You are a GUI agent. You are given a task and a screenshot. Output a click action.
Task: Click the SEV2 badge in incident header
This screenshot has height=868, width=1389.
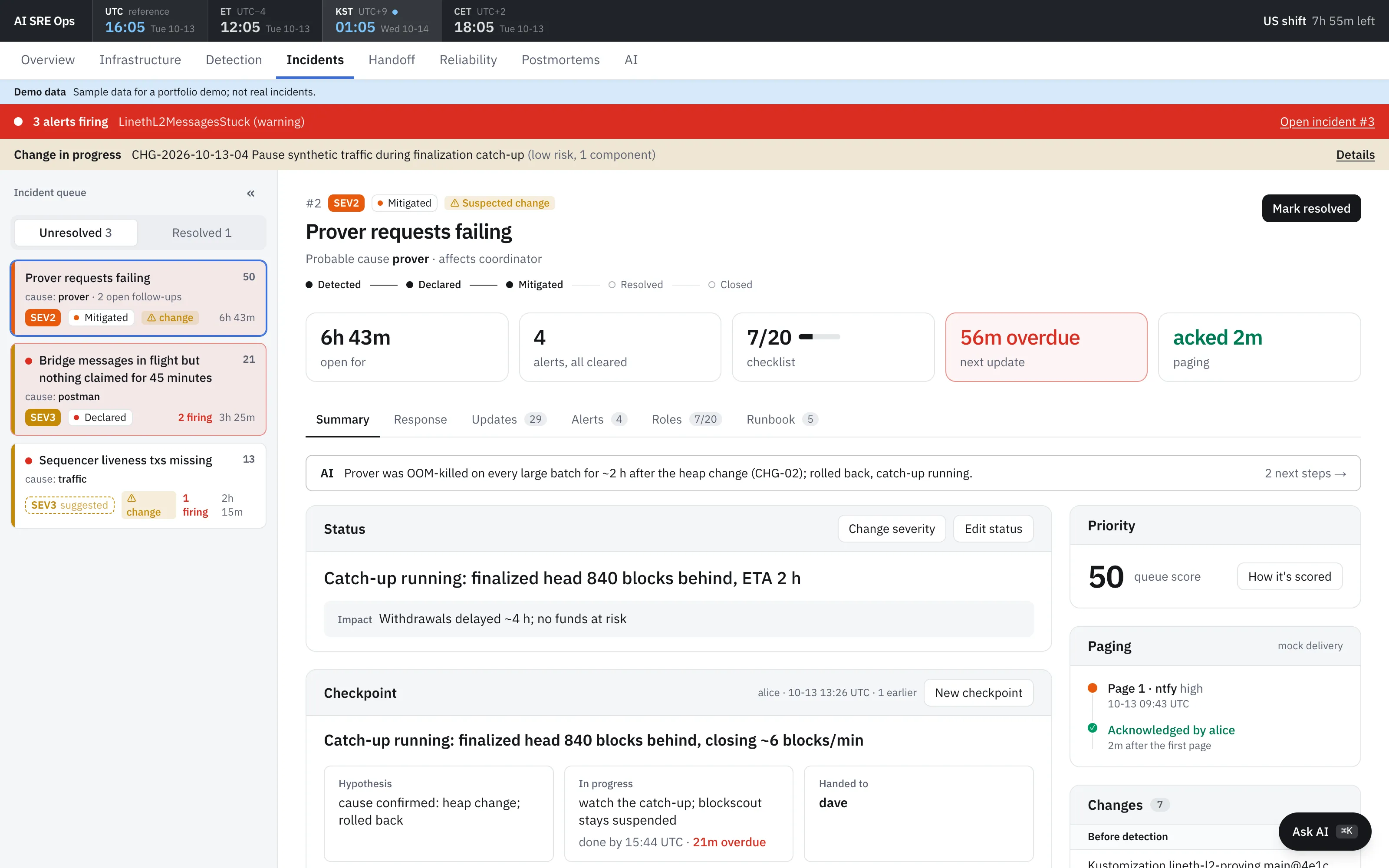tap(346, 203)
